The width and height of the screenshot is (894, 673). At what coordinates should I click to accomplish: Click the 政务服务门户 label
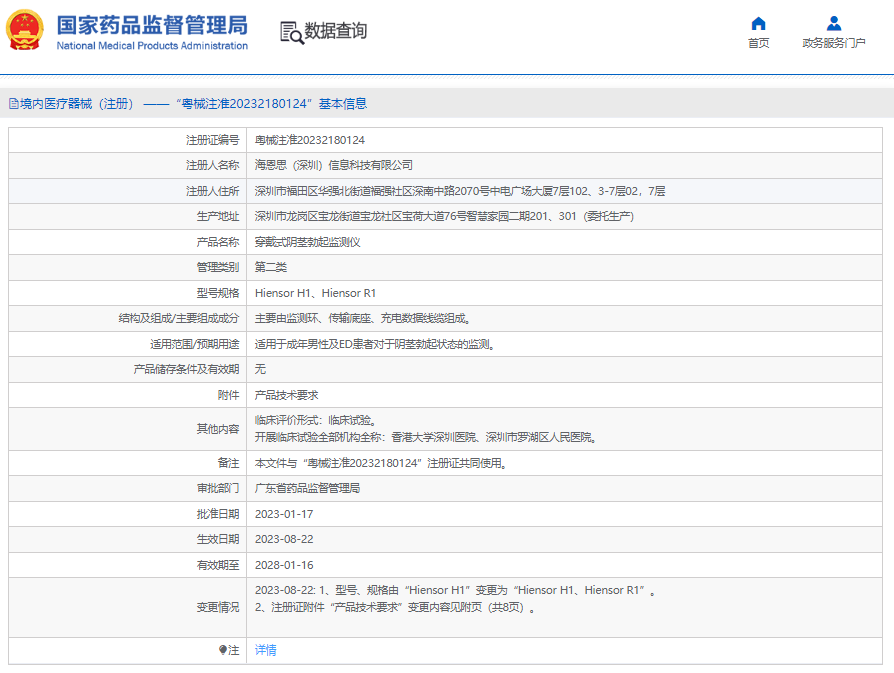(834, 43)
